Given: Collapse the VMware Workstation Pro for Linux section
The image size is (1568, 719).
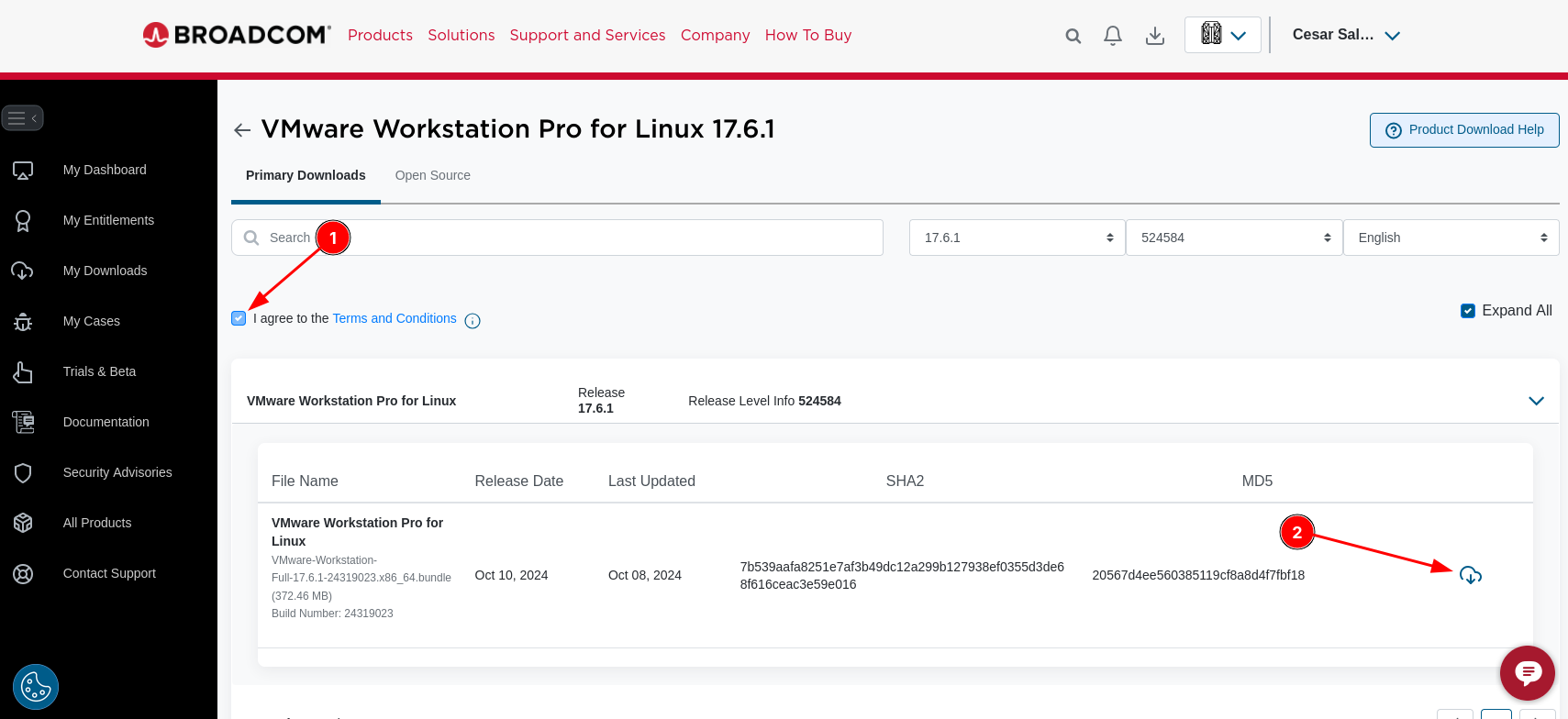Looking at the screenshot, I should pyautogui.click(x=1537, y=401).
